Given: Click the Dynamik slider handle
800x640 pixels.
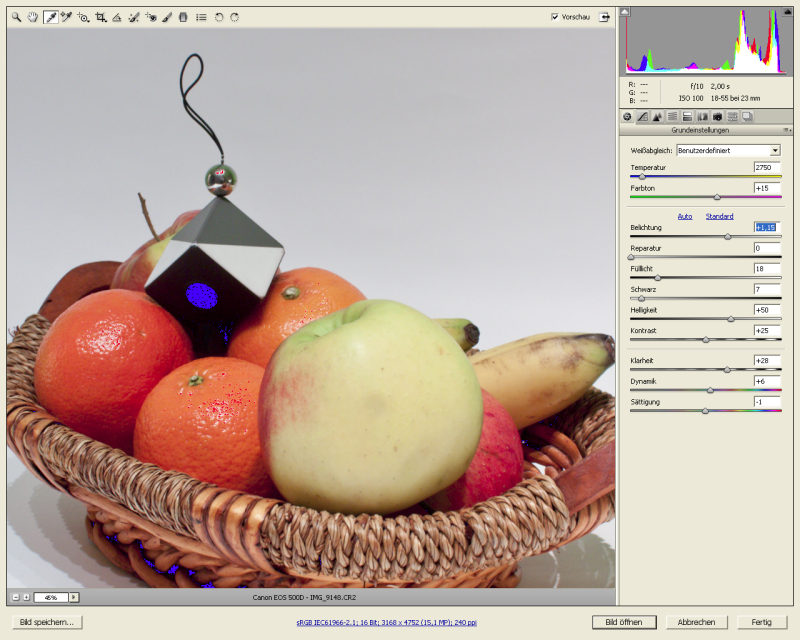Looking at the screenshot, I should (x=710, y=390).
